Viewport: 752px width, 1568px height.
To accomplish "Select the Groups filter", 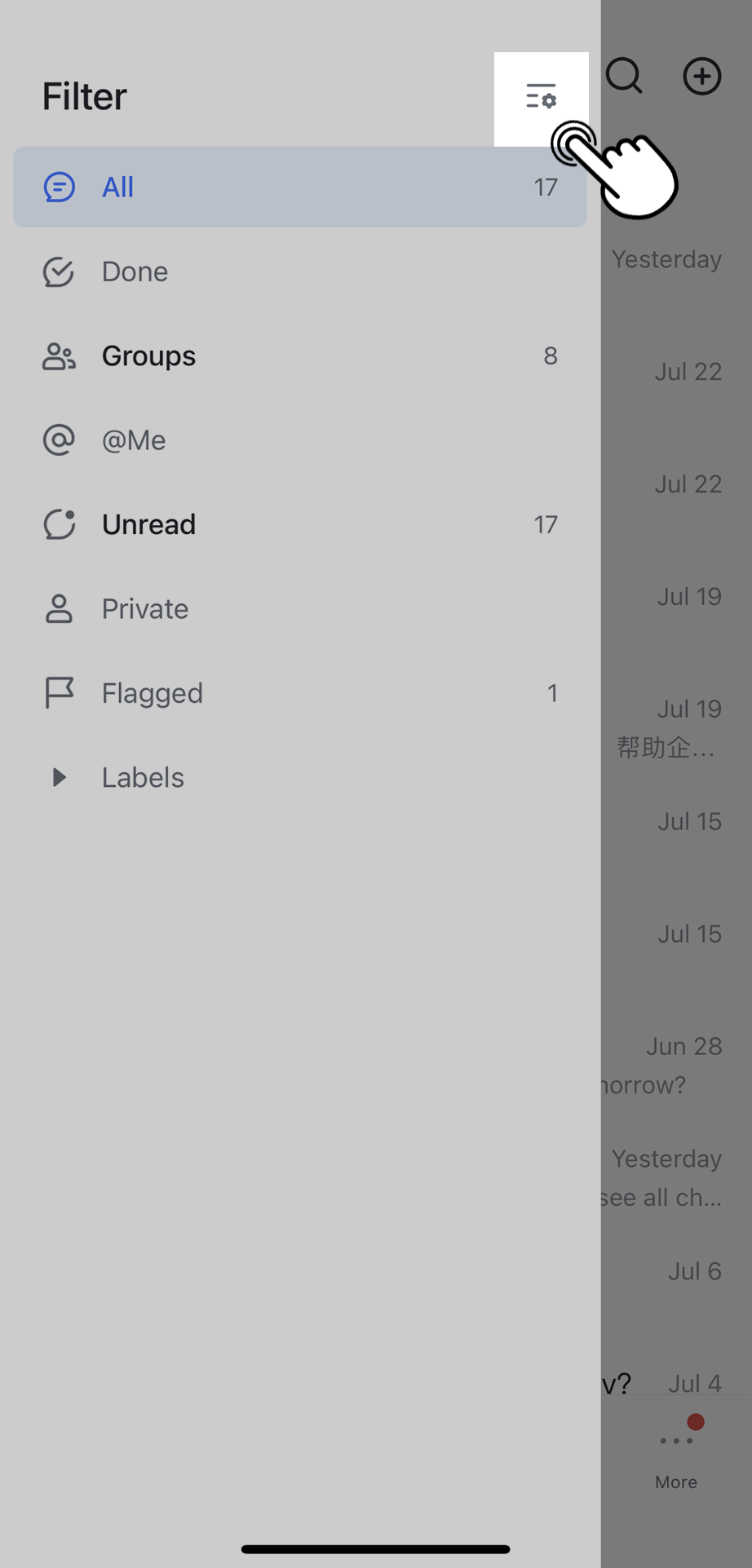I will [148, 356].
